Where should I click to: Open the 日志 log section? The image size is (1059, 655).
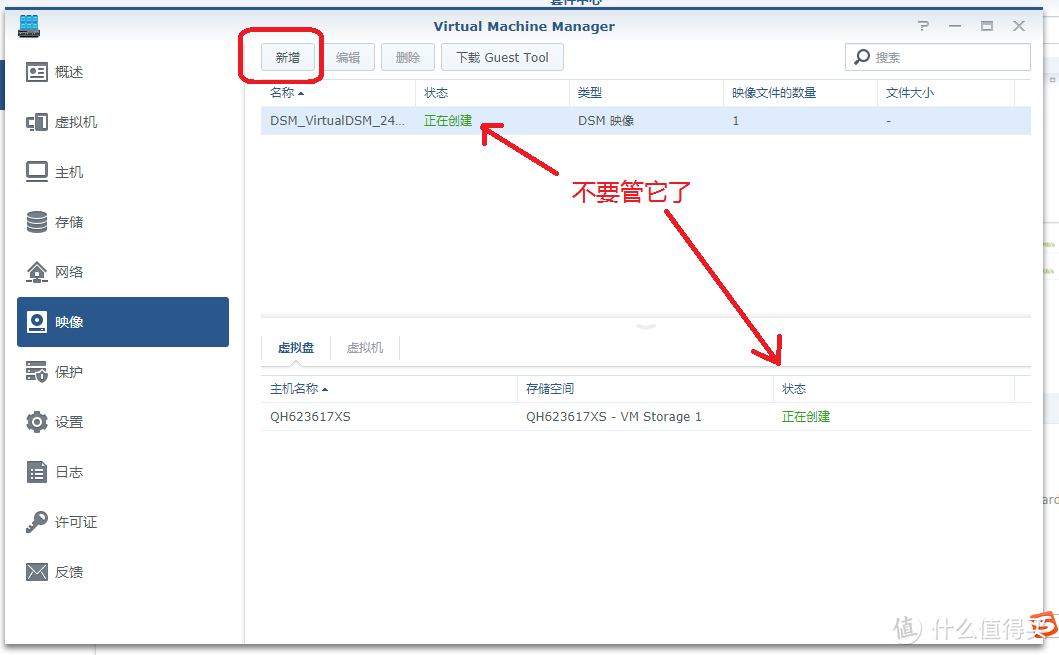[x=122, y=472]
